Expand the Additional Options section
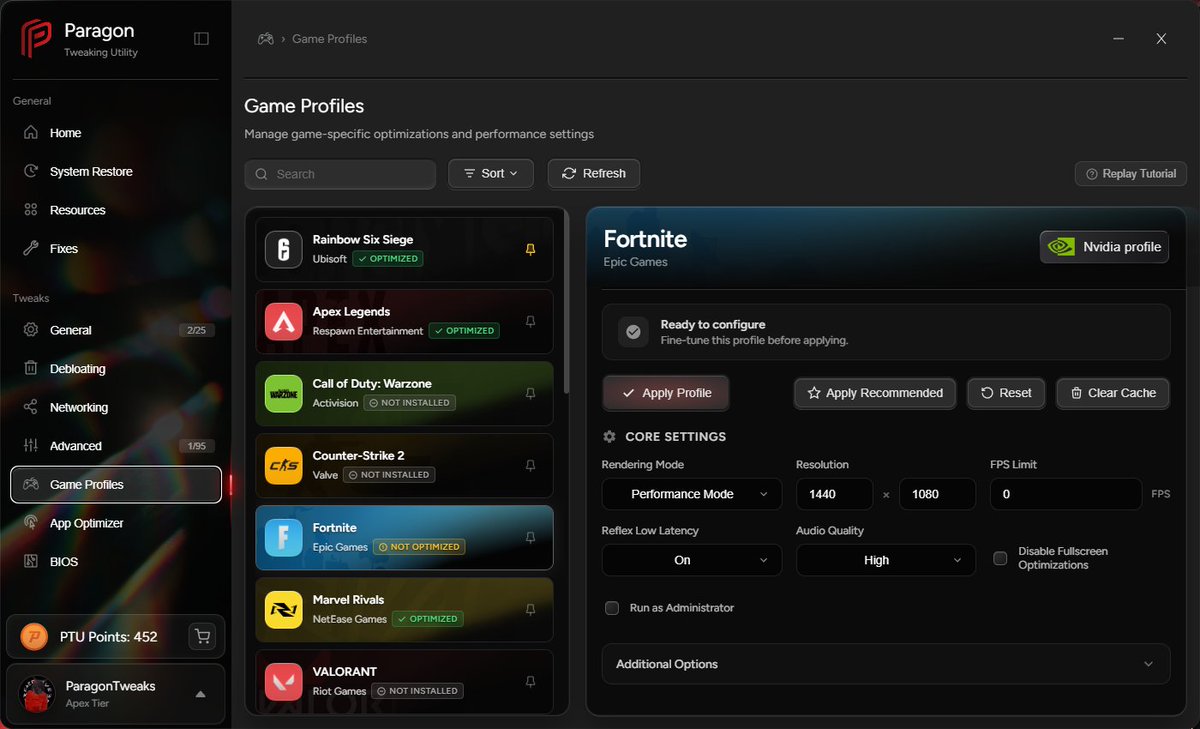This screenshot has height=729, width=1200. pyautogui.click(x=886, y=664)
